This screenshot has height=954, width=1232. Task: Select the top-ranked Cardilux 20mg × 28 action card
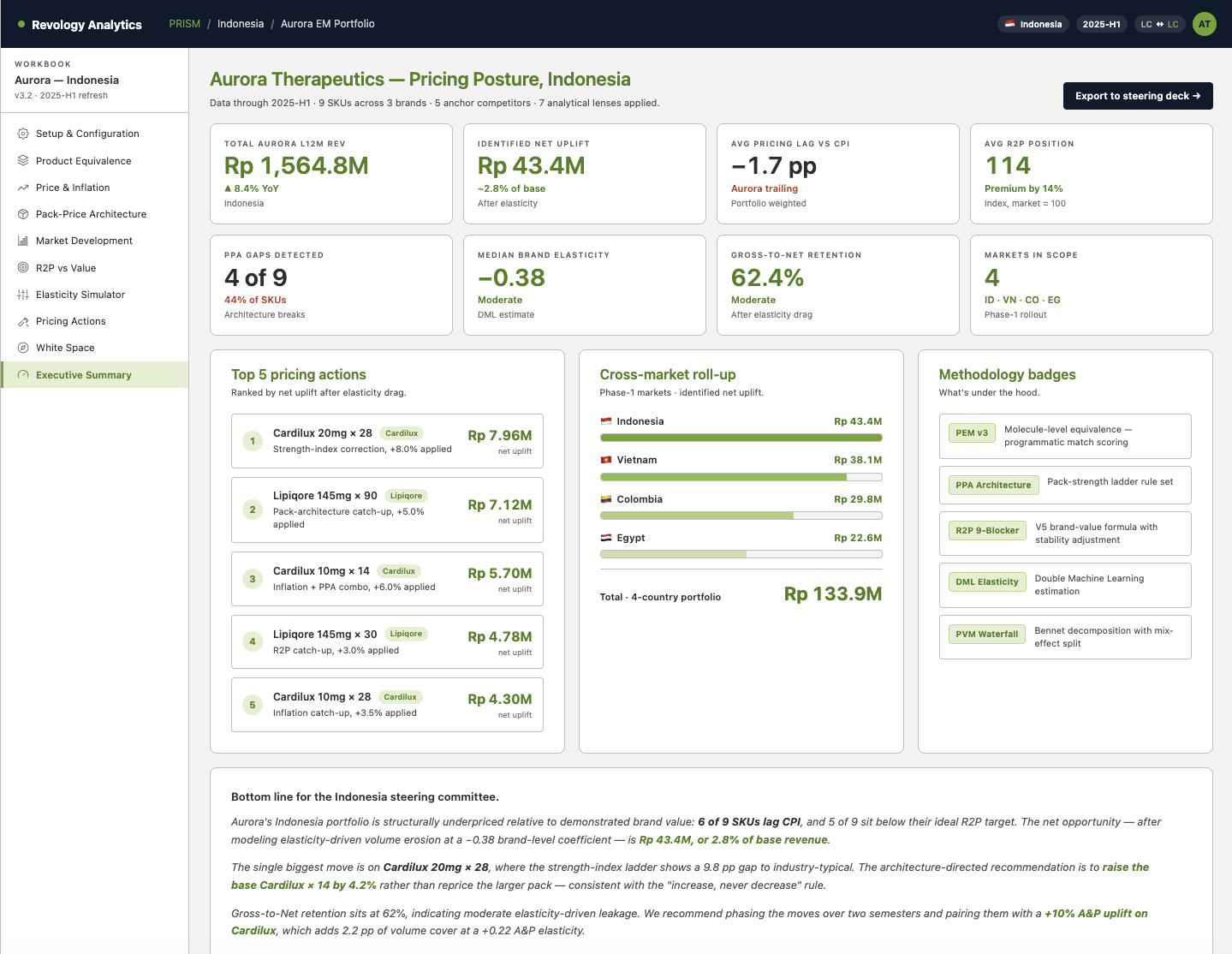pyautogui.click(x=387, y=441)
